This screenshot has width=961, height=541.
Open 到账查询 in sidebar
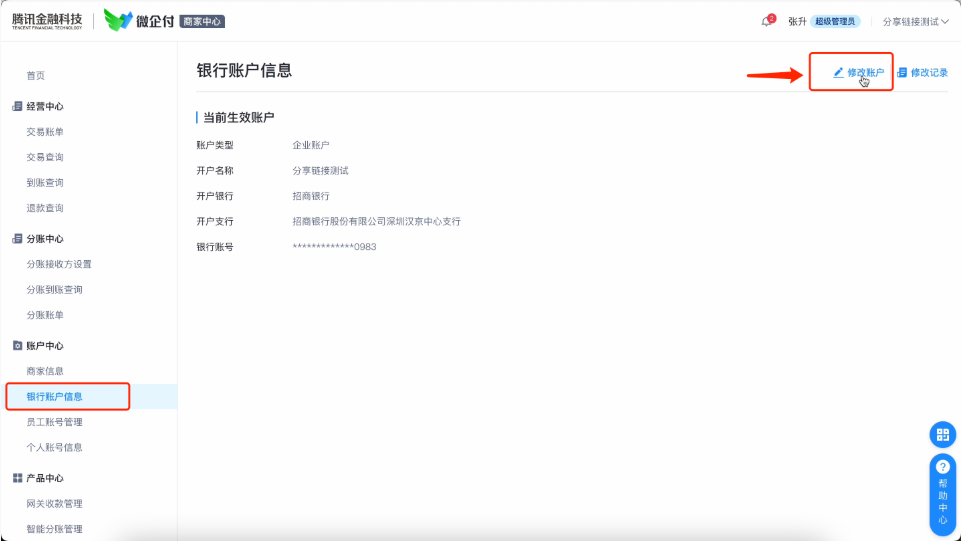click(45, 183)
